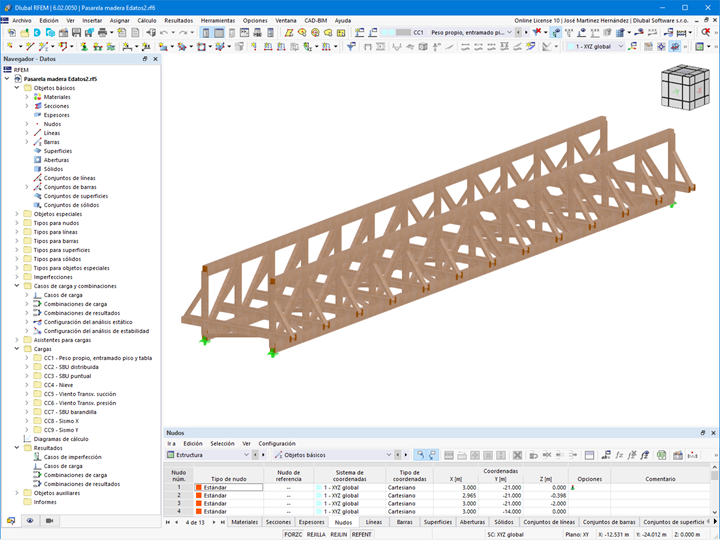This screenshot has height=540, width=720.
Task: Open the Archivo menu
Action: click(x=22, y=21)
